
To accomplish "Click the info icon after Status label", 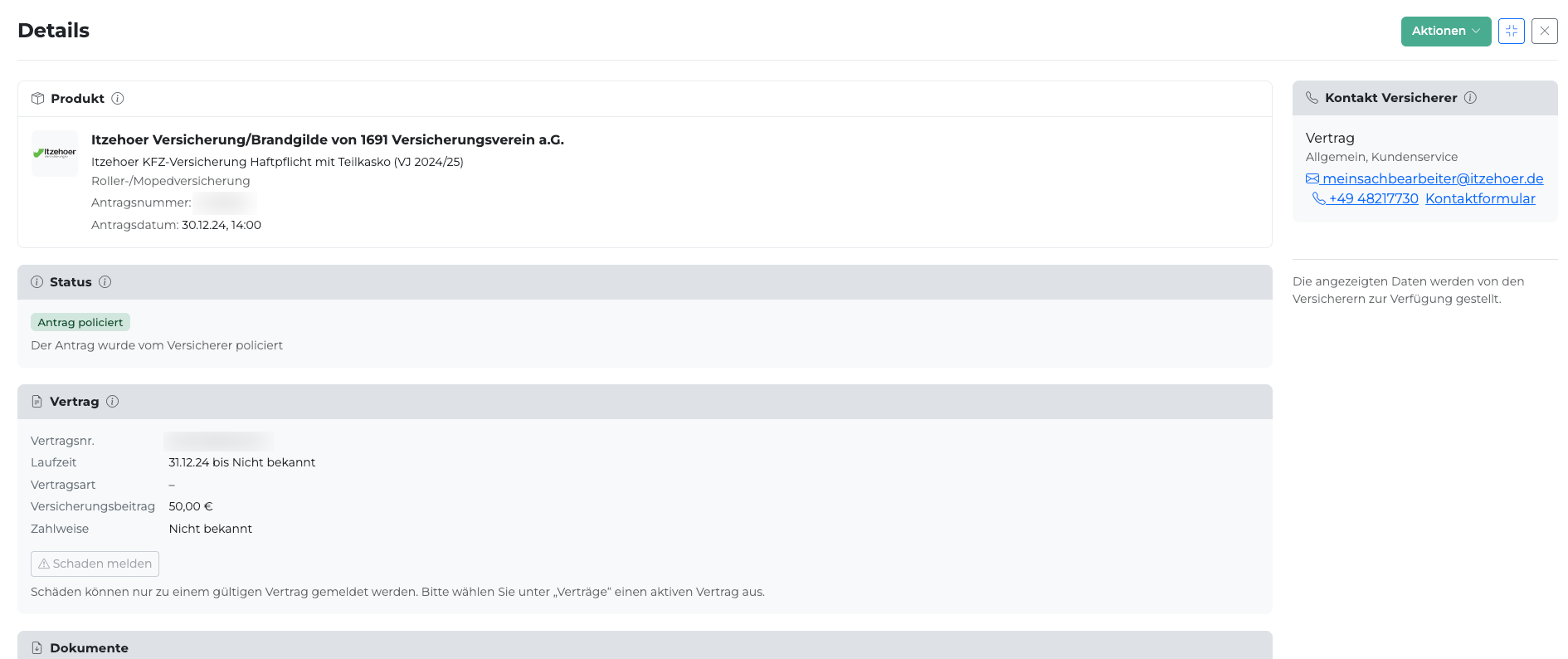I will 105,282.
